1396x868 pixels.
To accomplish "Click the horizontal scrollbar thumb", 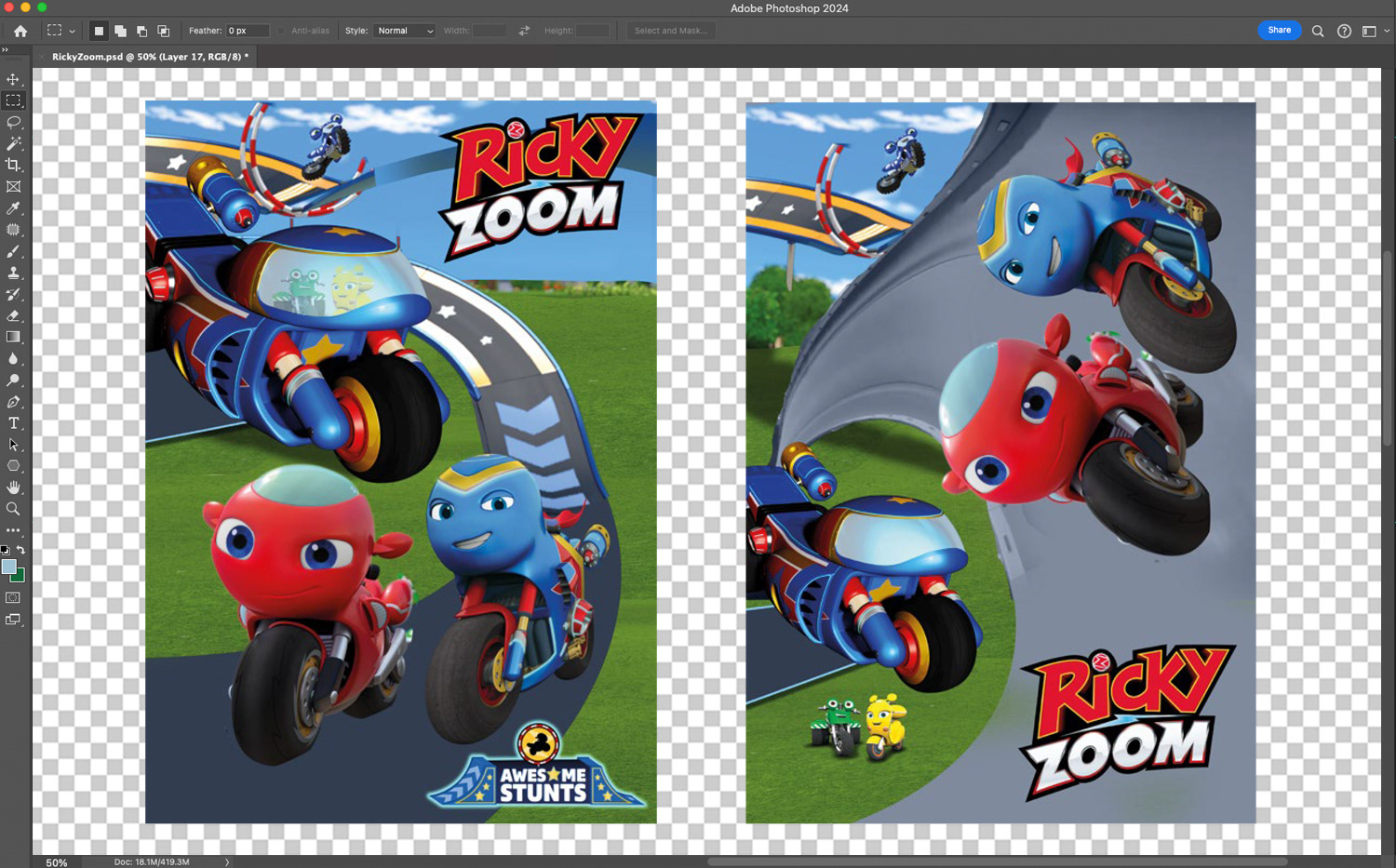I will coord(998,861).
